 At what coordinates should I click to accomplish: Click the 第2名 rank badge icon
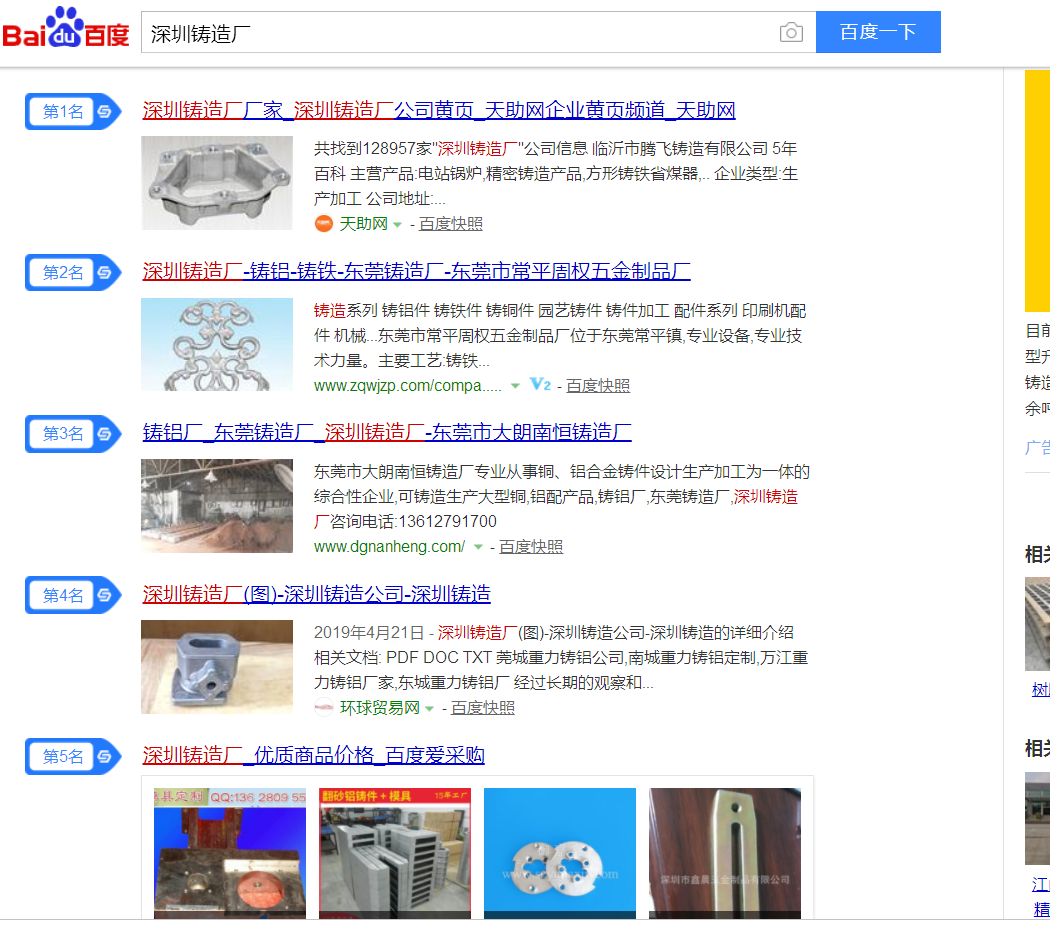(x=74, y=273)
